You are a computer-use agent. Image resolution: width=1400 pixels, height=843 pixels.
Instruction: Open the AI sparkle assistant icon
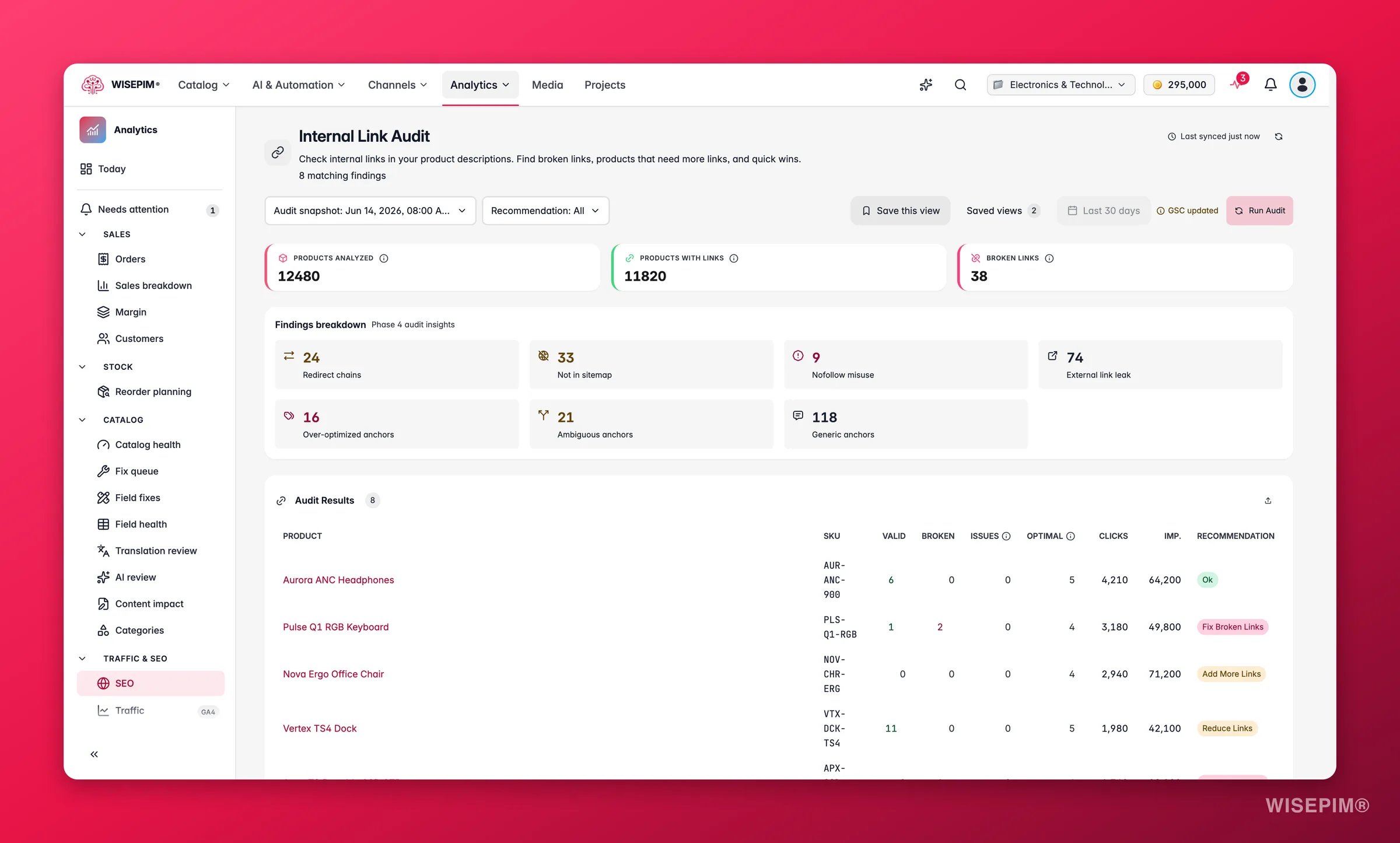tap(926, 85)
